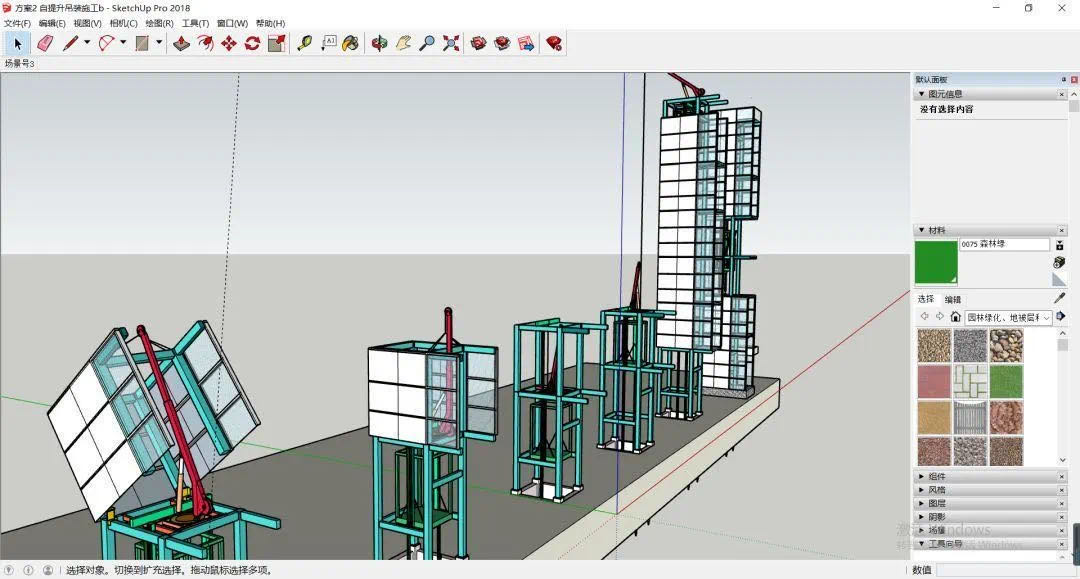This screenshot has height=579, width=1080.
Task: Choose the Move tool in toolbar
Action: click(x=228, y=43)
